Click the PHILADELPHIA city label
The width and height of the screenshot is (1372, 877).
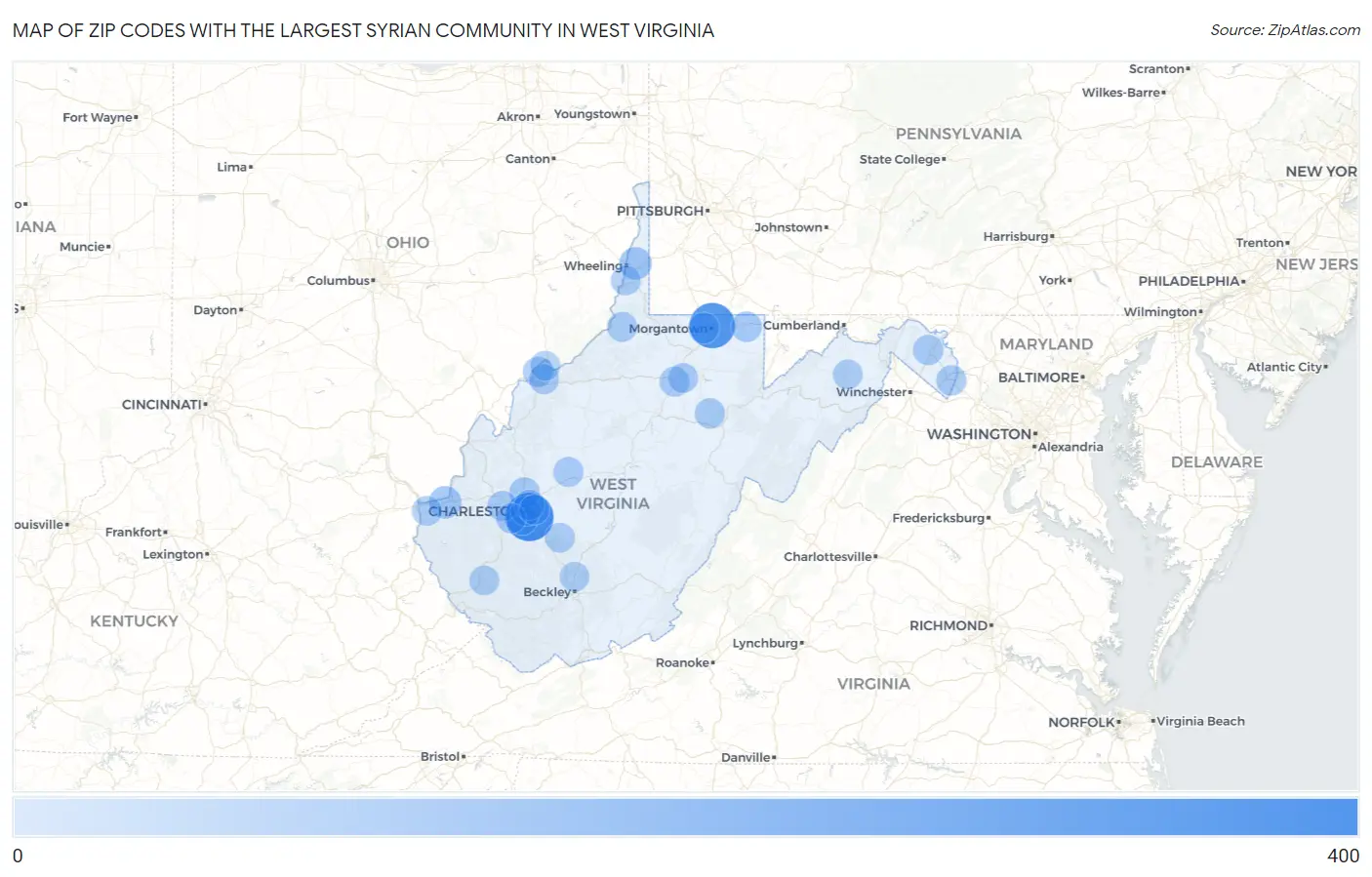pyautogui.click(x=1189, y=281)
